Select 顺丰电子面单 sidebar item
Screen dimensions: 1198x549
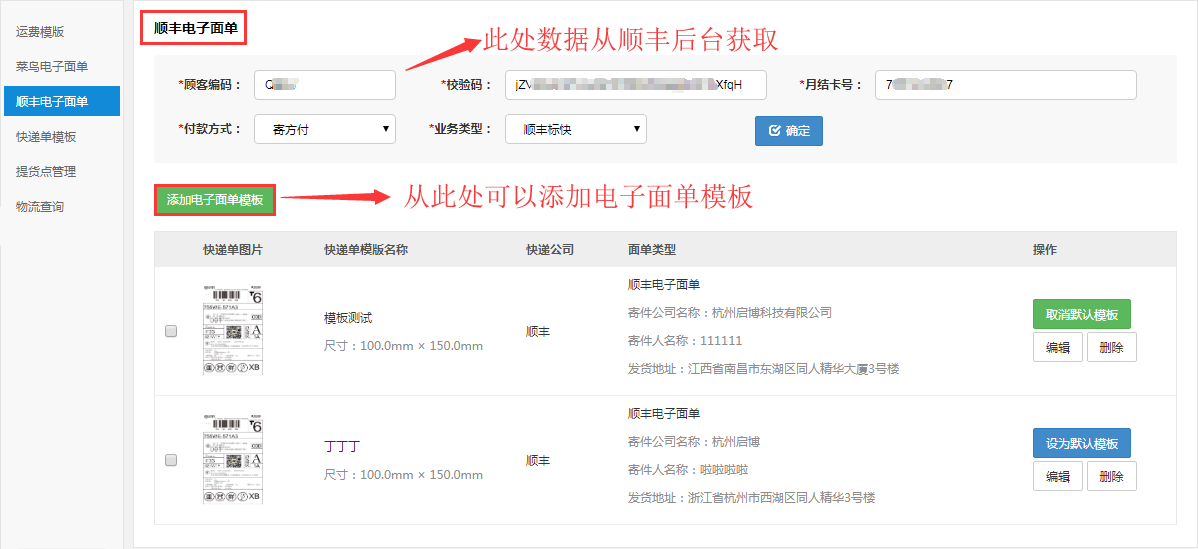(52, 101)
